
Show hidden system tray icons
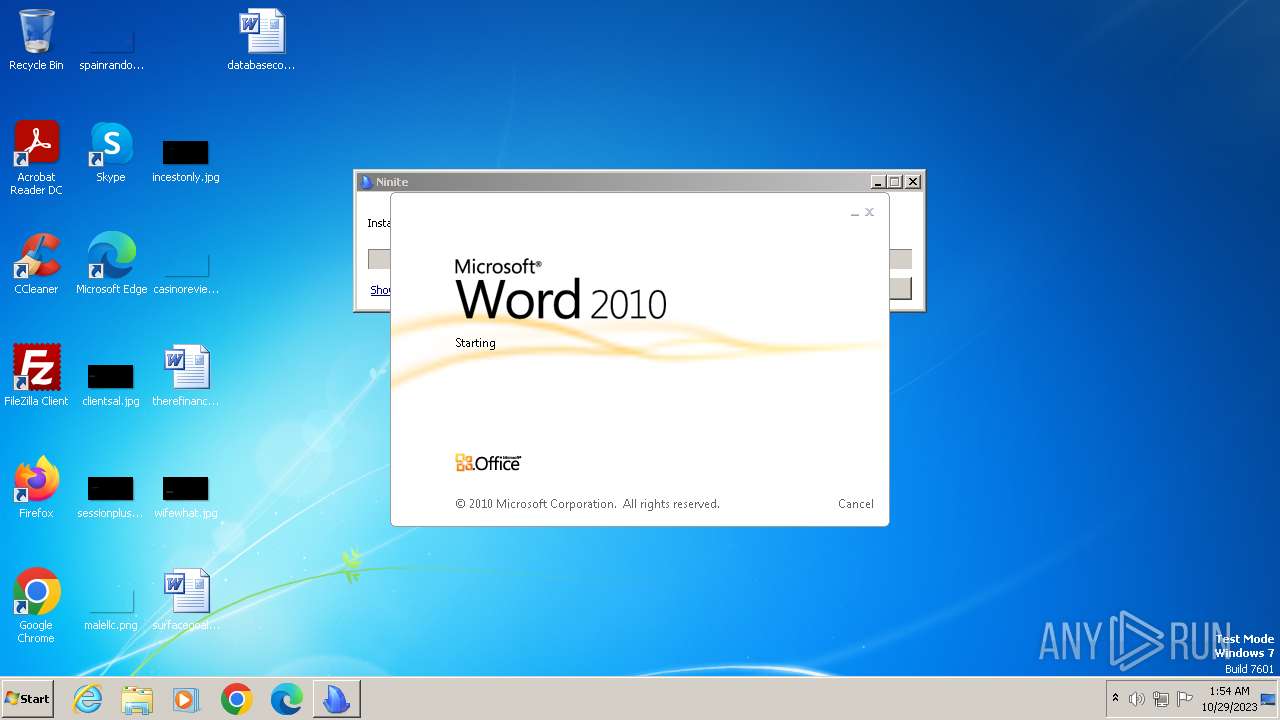tap(1116, 699)
